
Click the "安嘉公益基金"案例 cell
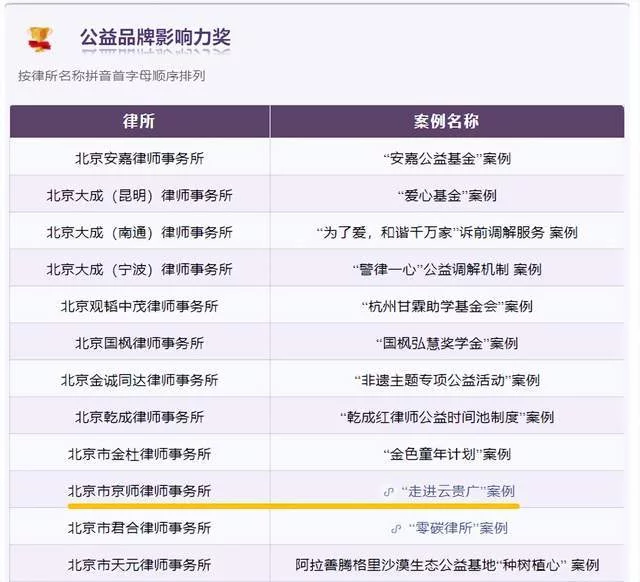tap(447, 158)
